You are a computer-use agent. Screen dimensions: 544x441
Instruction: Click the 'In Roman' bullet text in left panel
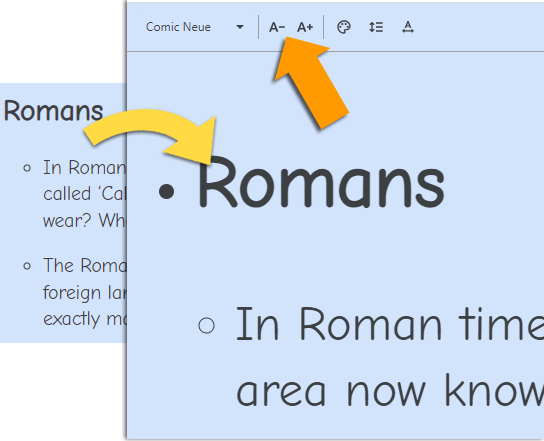point(85,168)
